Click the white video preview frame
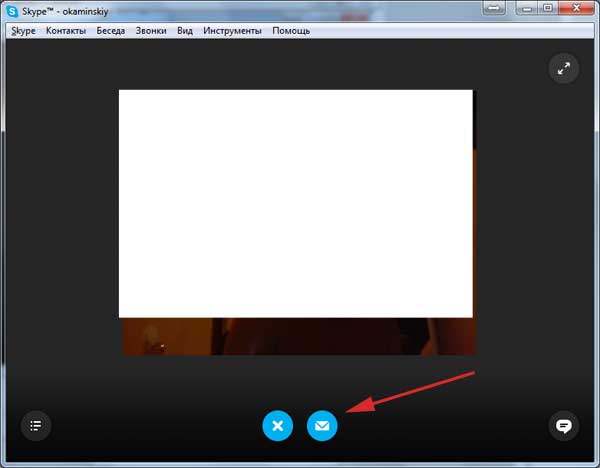 296,203
